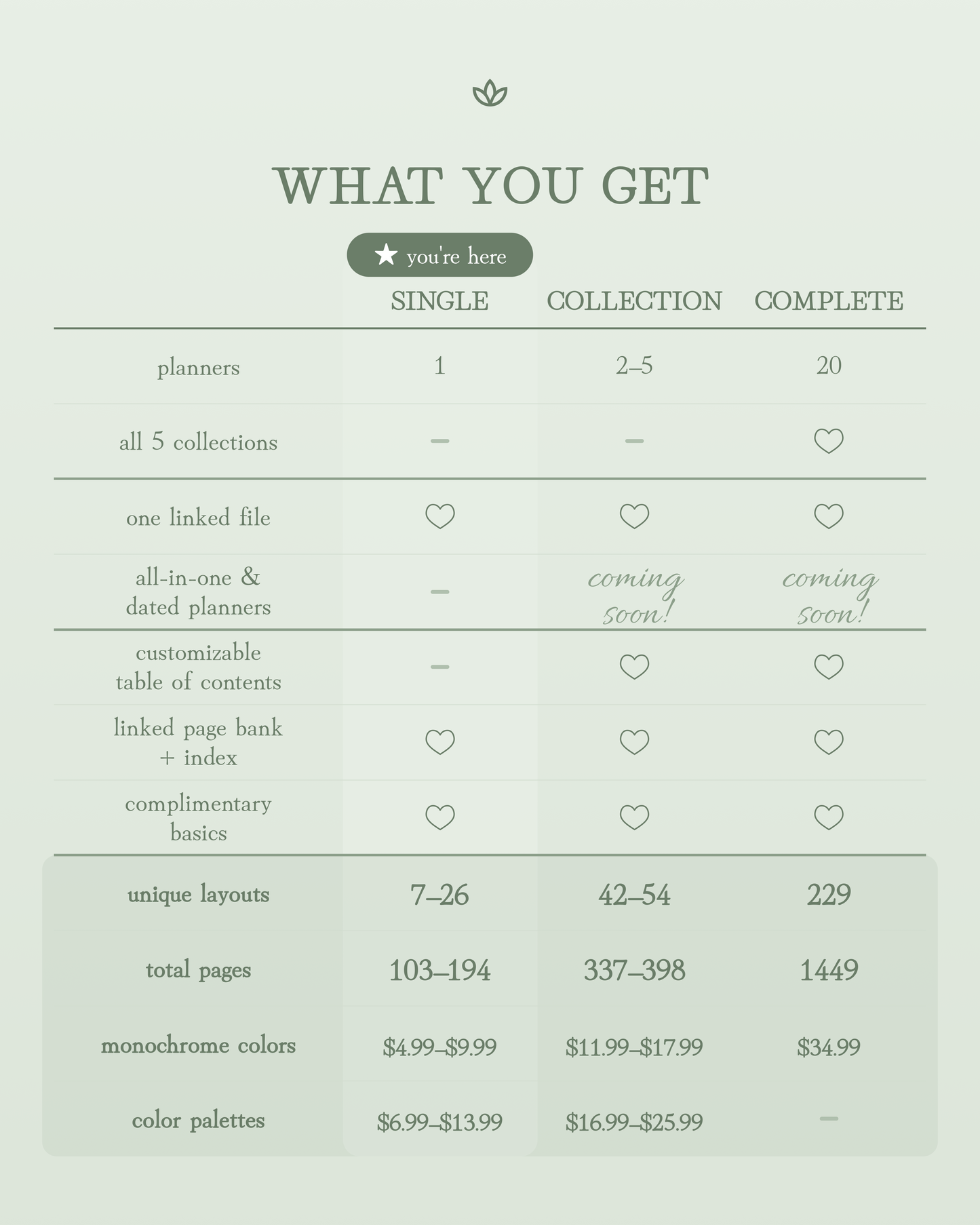Select the COLLECTION column header
This screenshot has height=1225, width=980.
pyautogui.click(x=634, y=301)
